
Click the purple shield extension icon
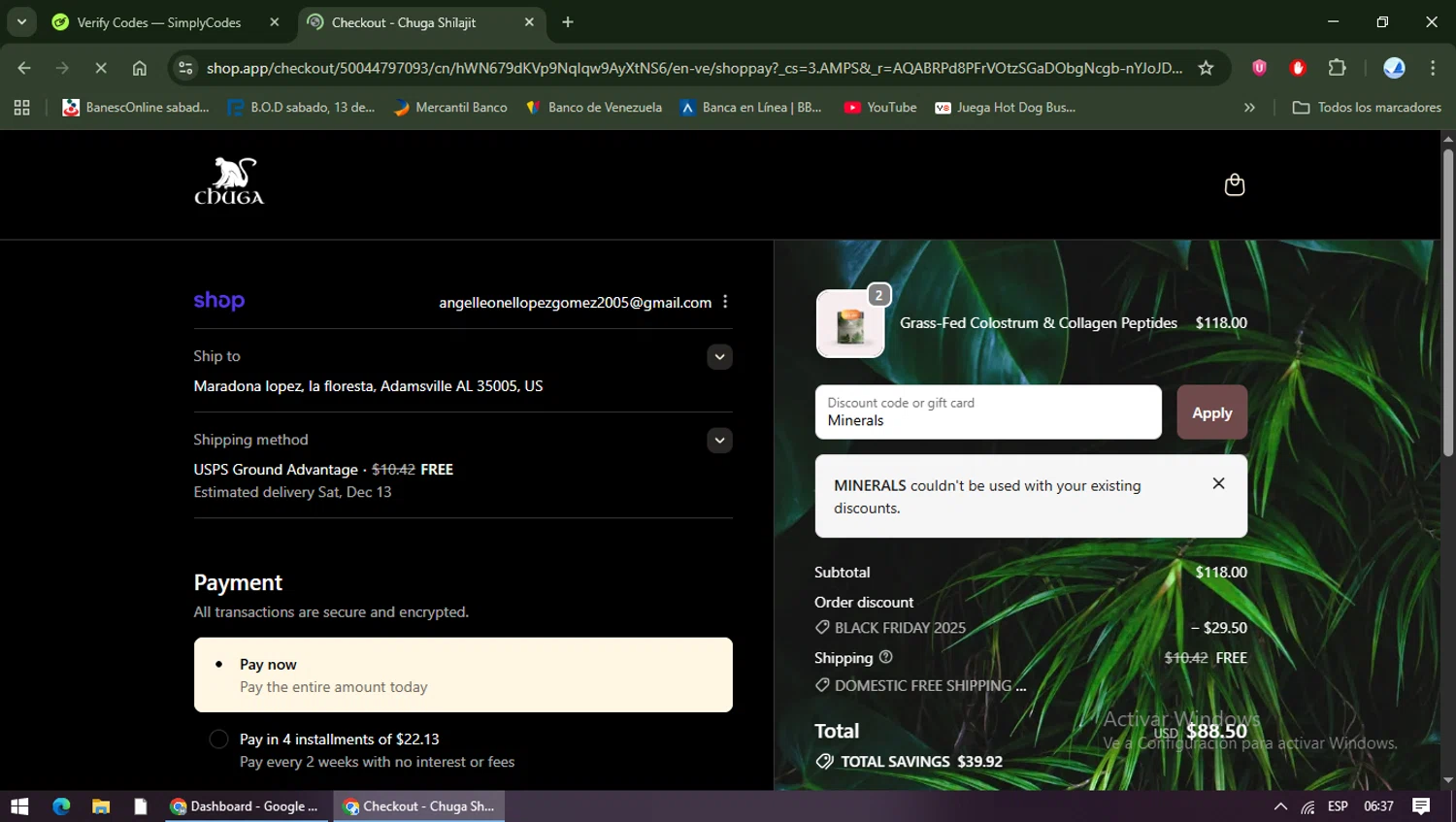pos(1259,68)
